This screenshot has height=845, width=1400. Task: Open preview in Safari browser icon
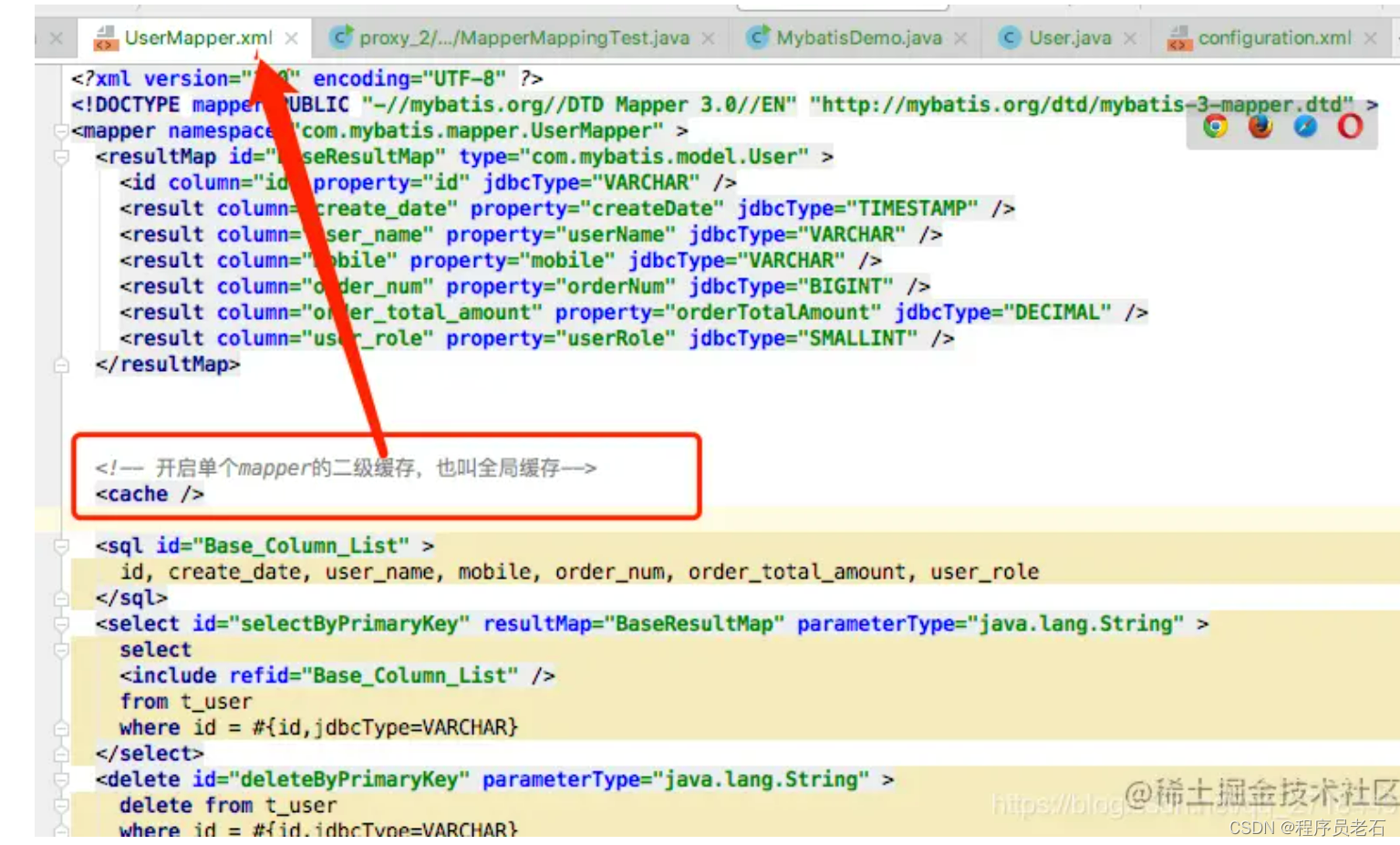1305,127
